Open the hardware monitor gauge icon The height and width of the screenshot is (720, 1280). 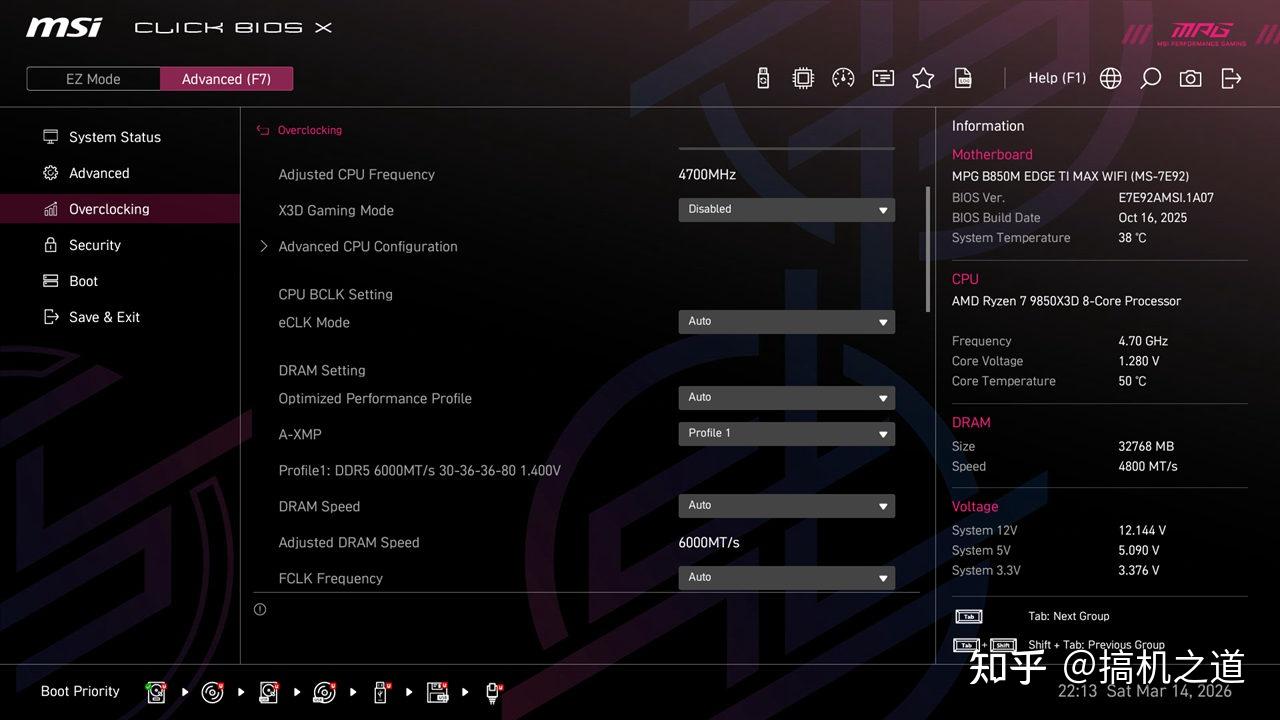point(843,78)
